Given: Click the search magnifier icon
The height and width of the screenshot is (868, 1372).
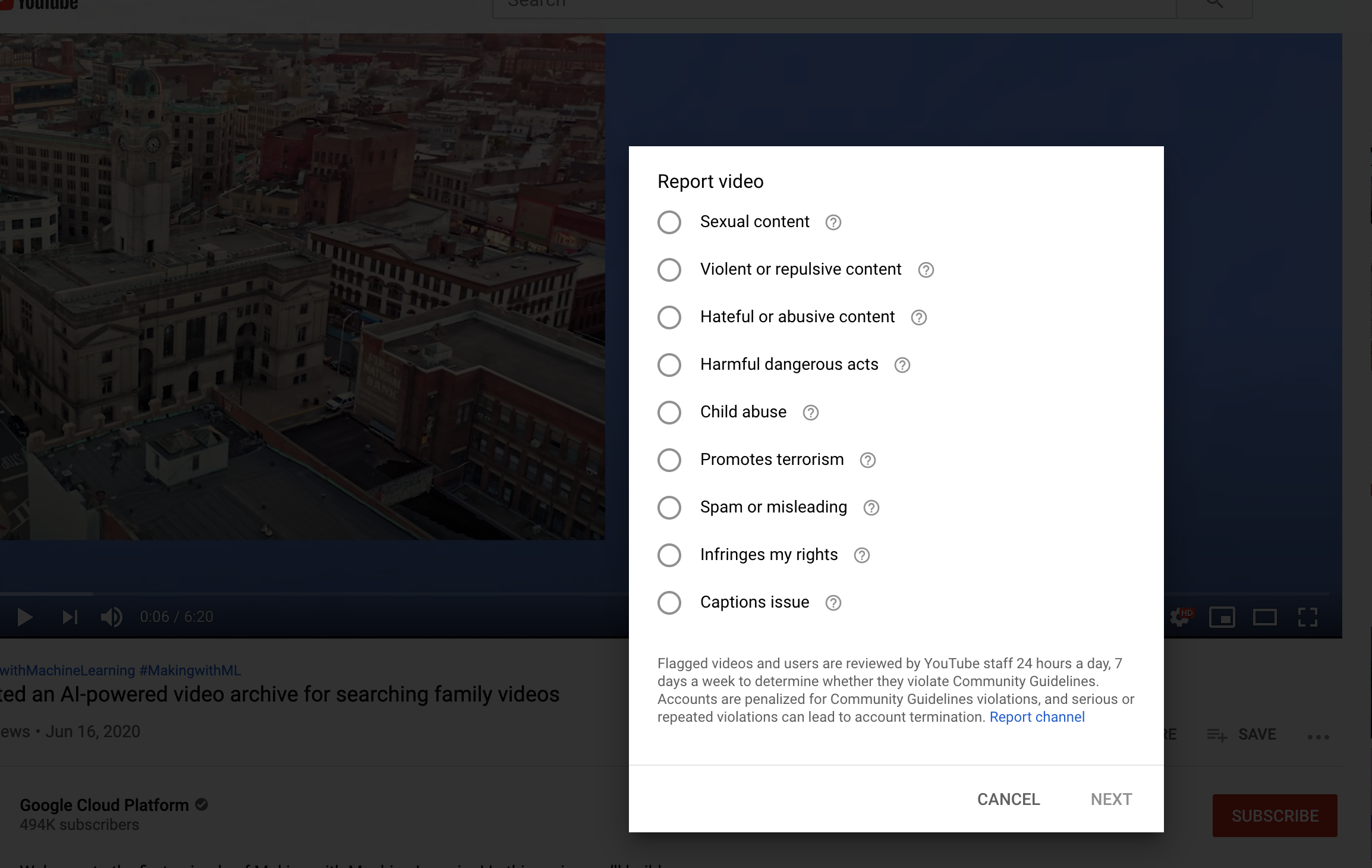Looking at the screenshot, I should tap(1214, 4).
